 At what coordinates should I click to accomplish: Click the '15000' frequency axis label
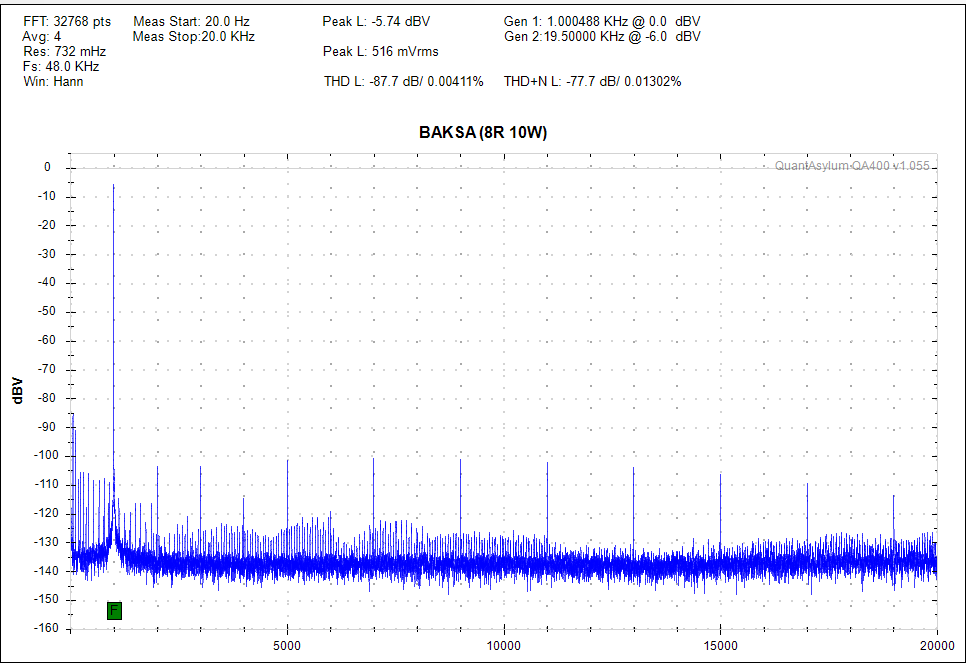tap(720, 646)
